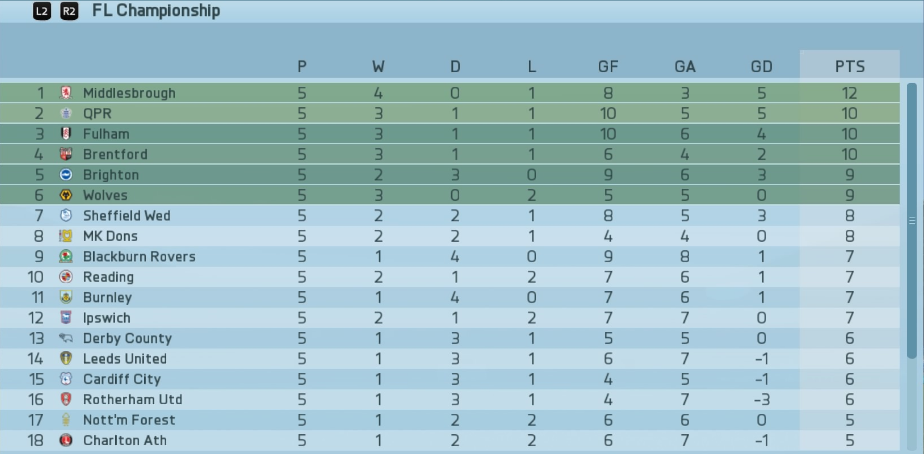Select the Wolves crest icon
The height and width of the screenshot is (454, 924).
[66, 195]
